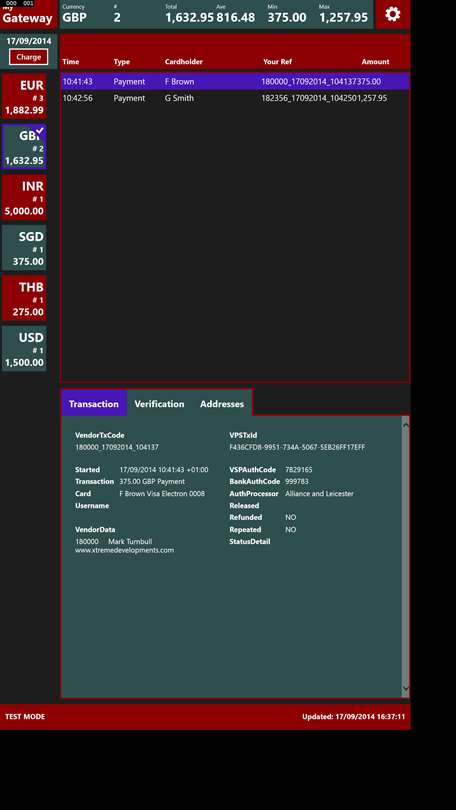Screen dimensions: 456x810
Task: Click the Min value 375.00
Action: tap(287, 17)
